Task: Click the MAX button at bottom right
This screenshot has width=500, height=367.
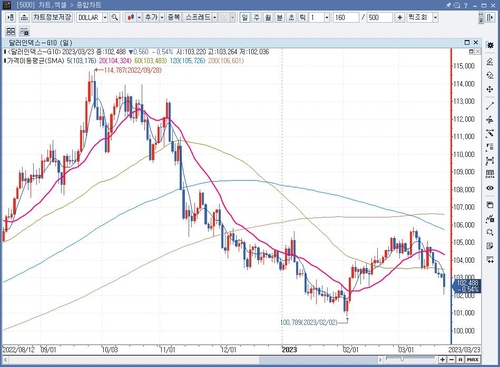Action: (473, 360)
